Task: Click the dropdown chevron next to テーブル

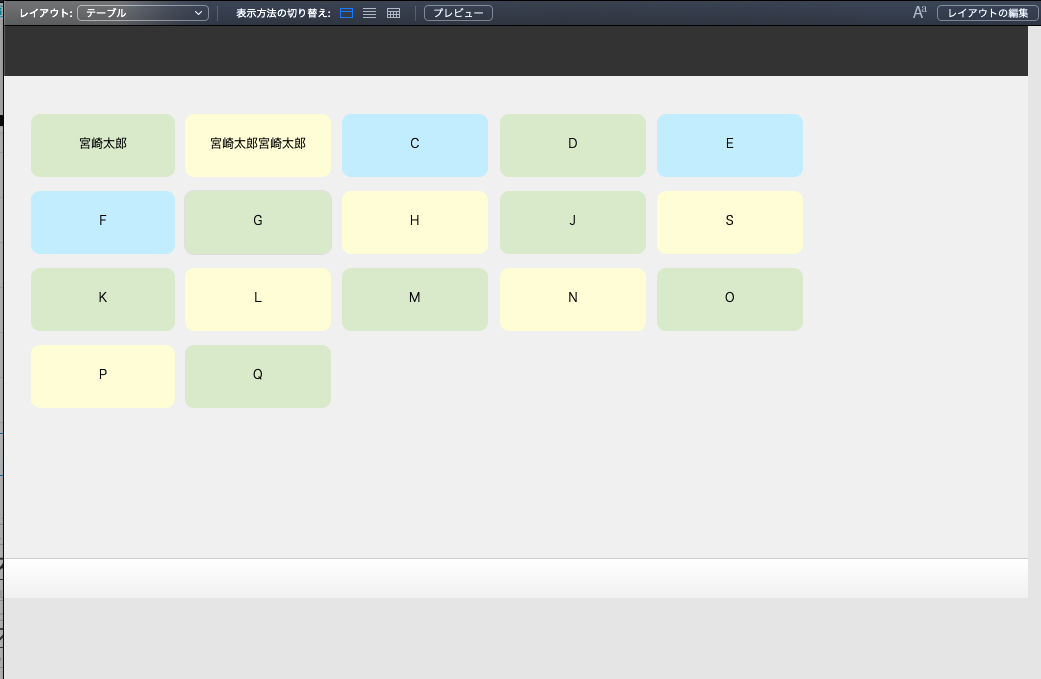Action: tap(196, 13)
